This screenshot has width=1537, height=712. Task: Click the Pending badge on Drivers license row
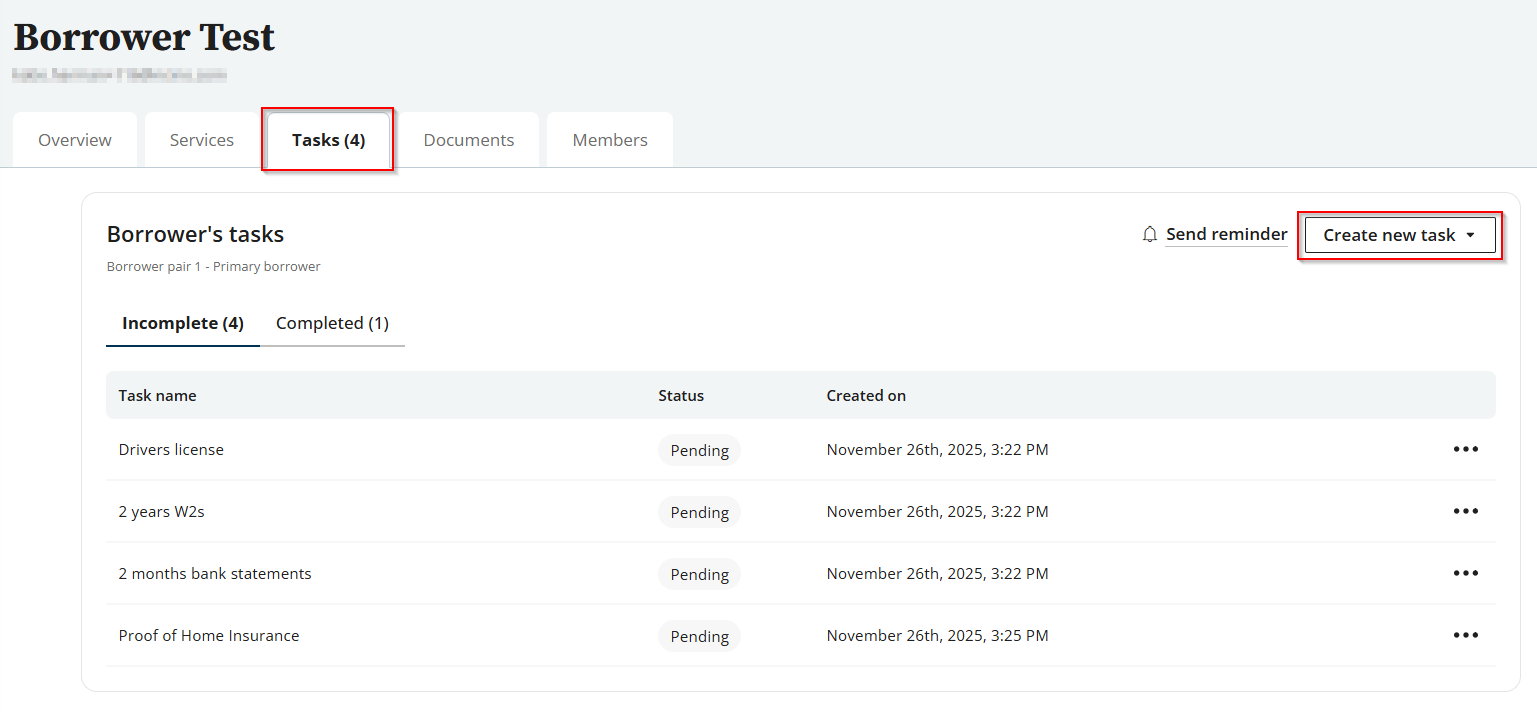click(699, 450)
